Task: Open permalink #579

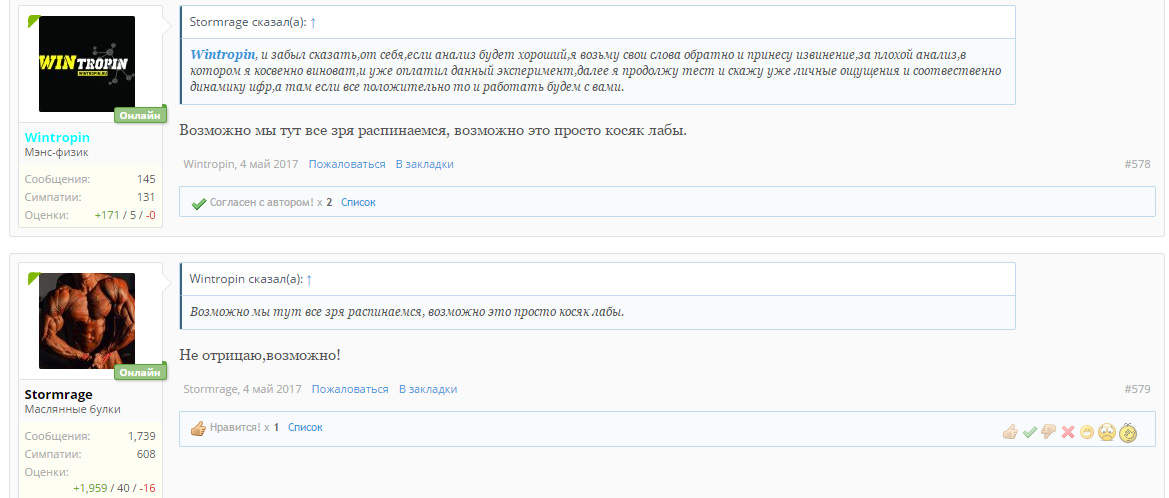Action: coord(1137,389)
